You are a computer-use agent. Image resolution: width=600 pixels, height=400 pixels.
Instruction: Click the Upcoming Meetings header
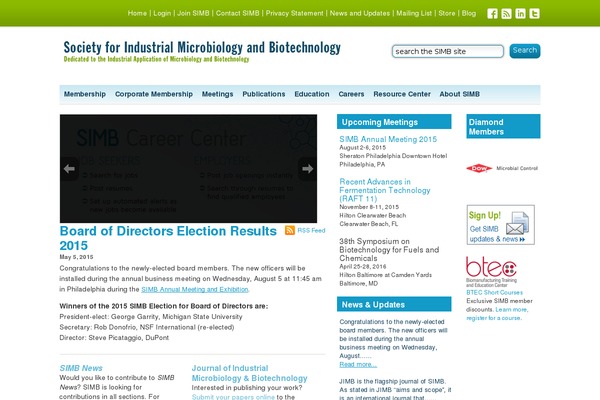394,122
